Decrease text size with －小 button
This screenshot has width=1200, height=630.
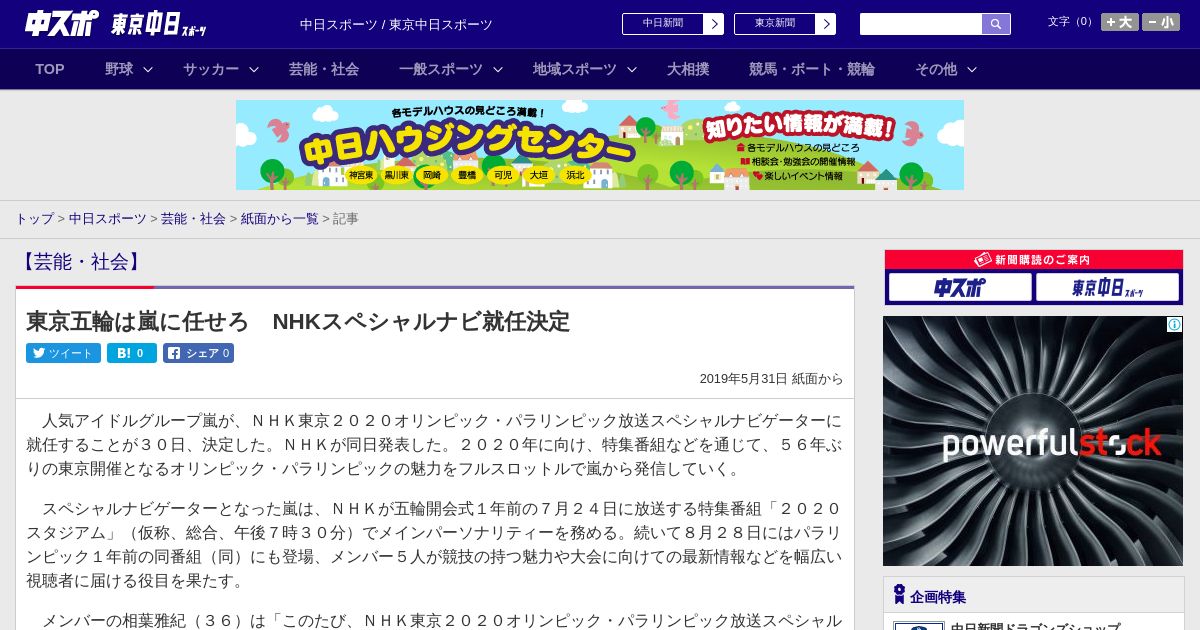pos(1161,22)
